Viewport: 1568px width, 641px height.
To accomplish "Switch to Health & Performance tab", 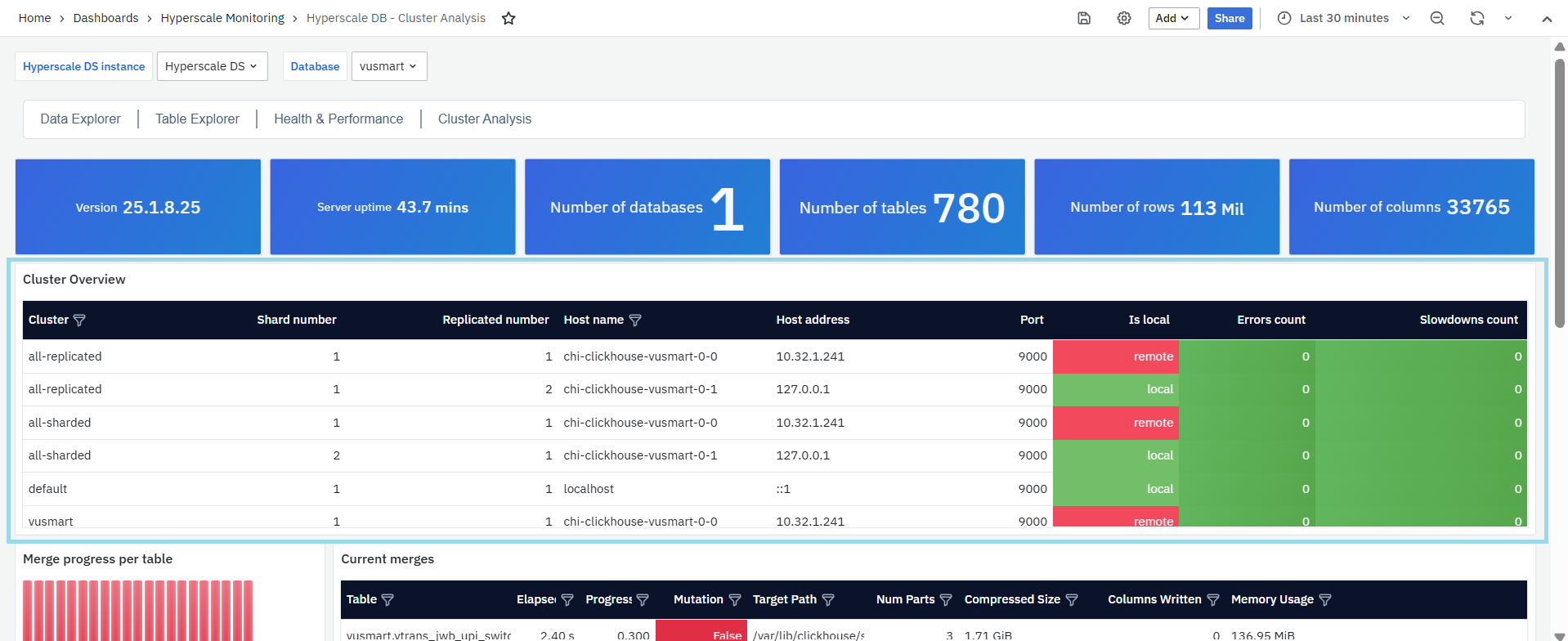I will tap(338, 119).
